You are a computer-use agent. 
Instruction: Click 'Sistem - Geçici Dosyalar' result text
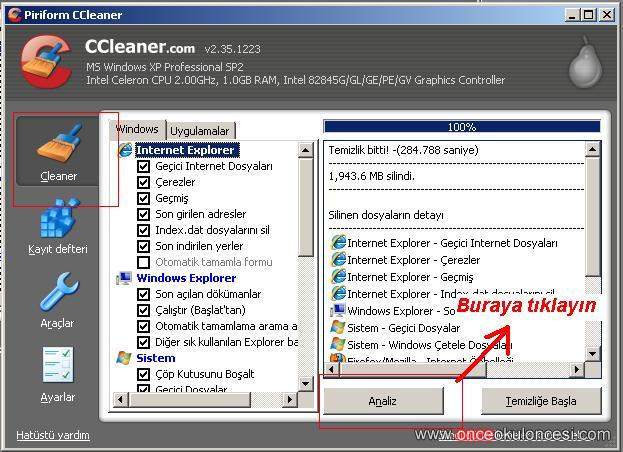coord(404,328)
